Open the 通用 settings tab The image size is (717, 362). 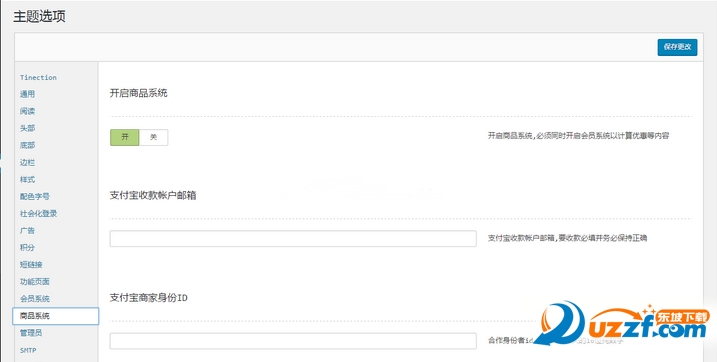coord(27,94)
